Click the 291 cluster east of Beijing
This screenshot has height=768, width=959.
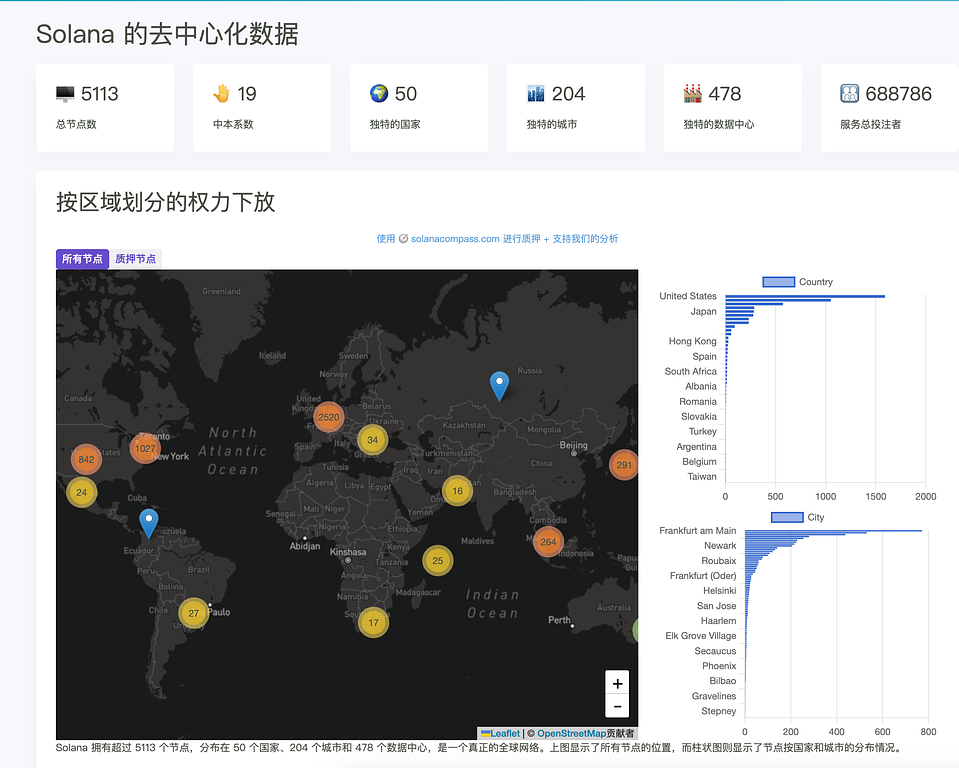(624, 465)
